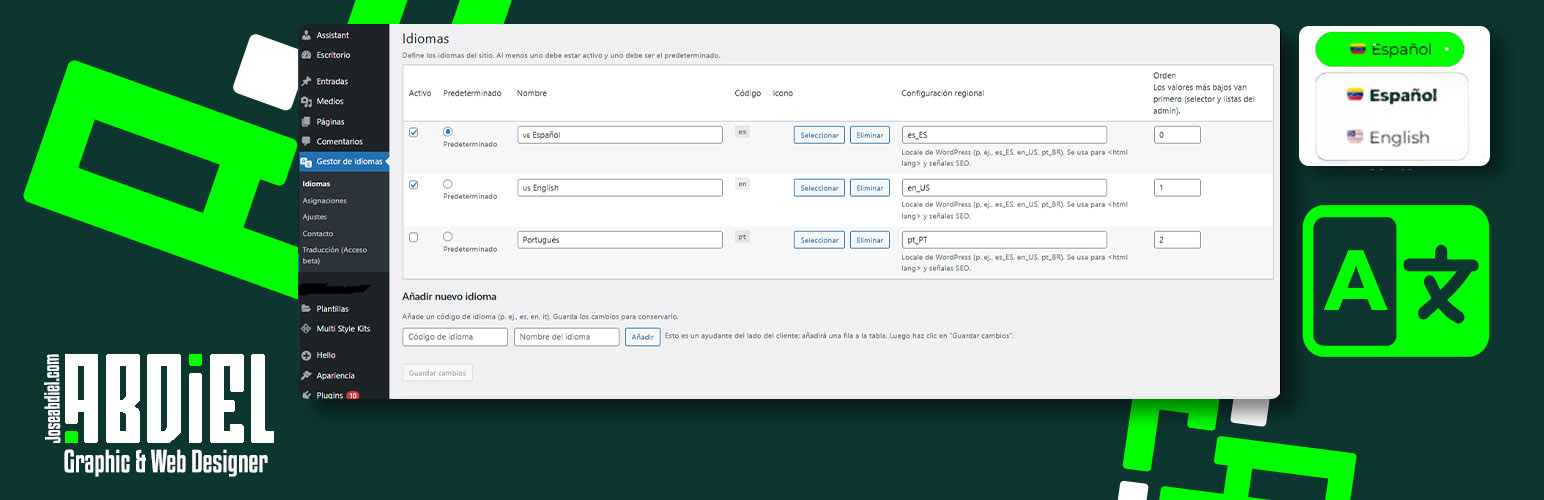
Task: Open the Apariencia brush icon
Action: pyautogui.click(x=306, y=375)
